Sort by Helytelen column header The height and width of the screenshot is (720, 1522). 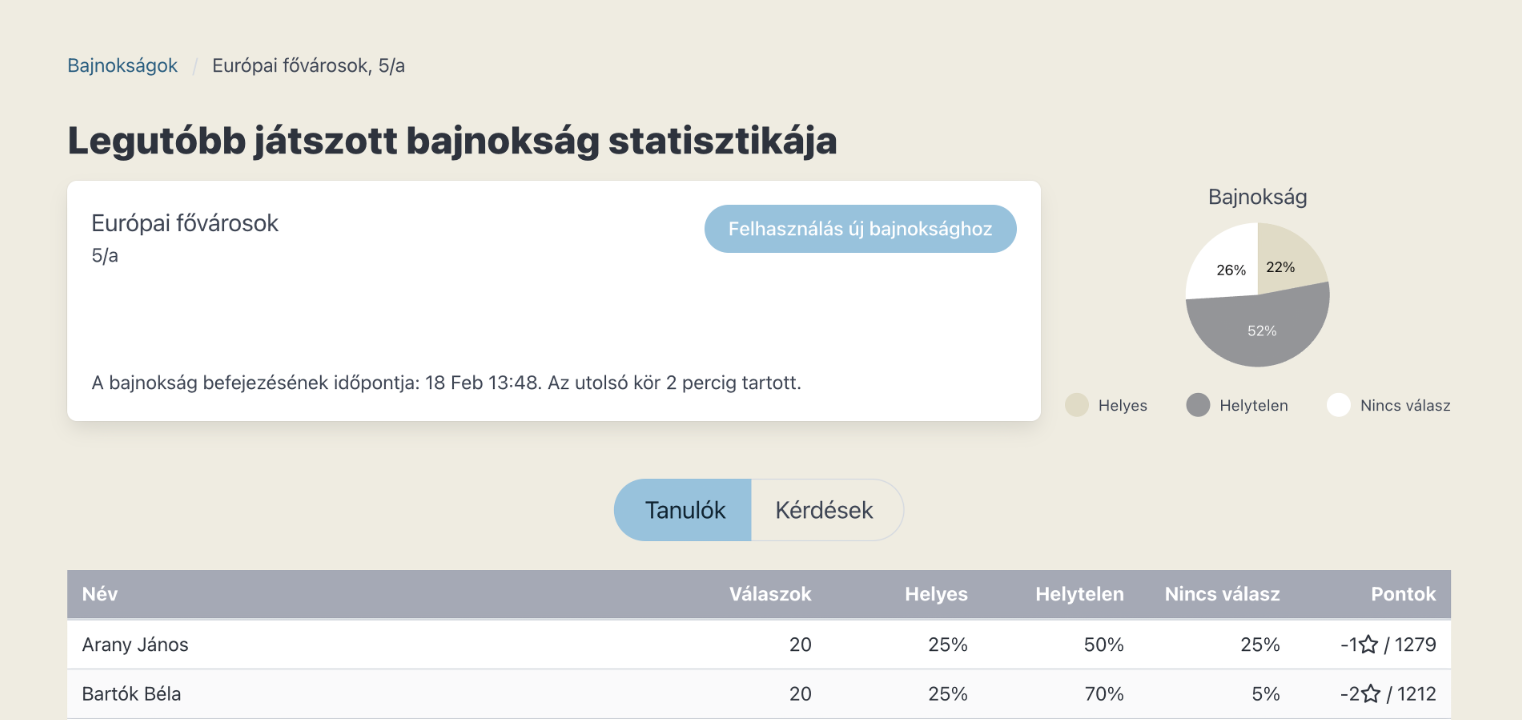[x=1079, y=594]
